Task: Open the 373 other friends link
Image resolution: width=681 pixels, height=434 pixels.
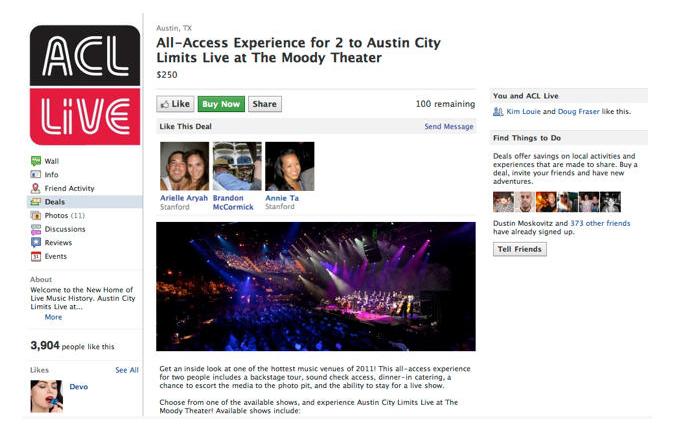Action: click(x=600, y=223)
